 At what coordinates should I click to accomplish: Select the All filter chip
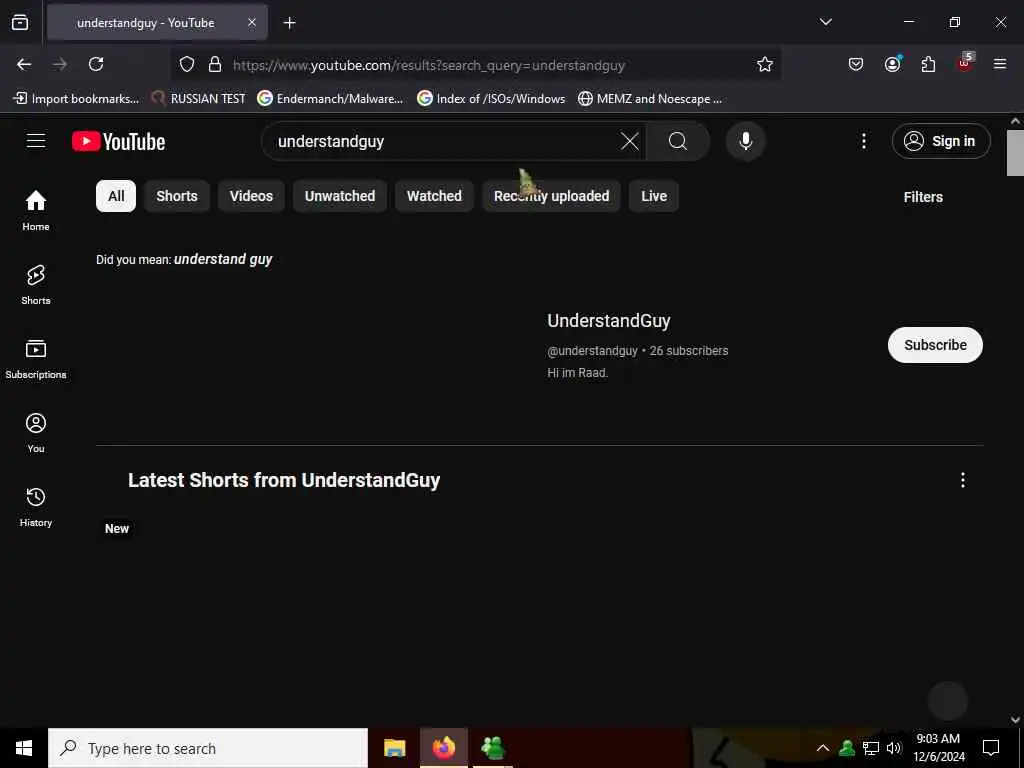116,196
